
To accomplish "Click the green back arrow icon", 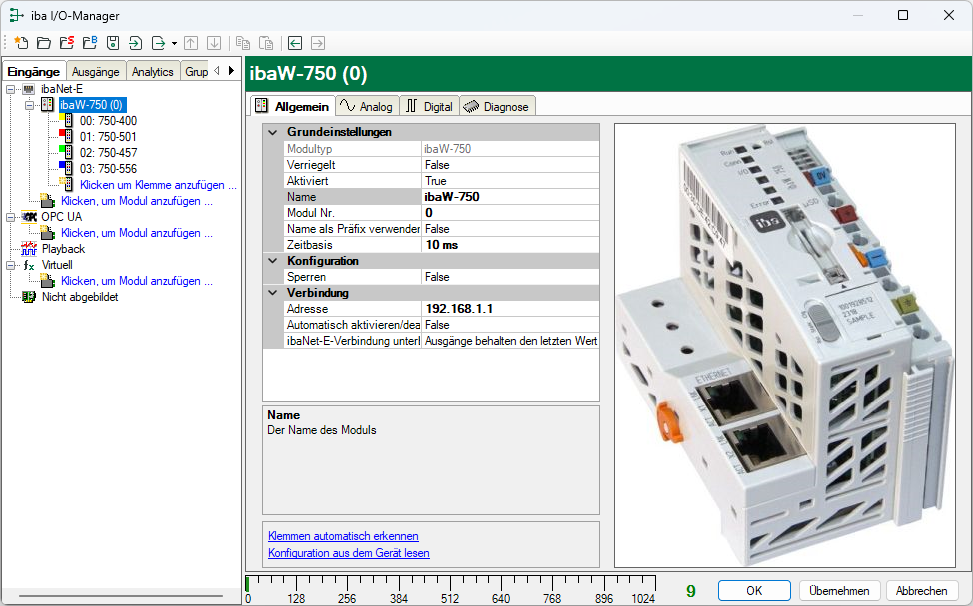I will tap(295, 43).
